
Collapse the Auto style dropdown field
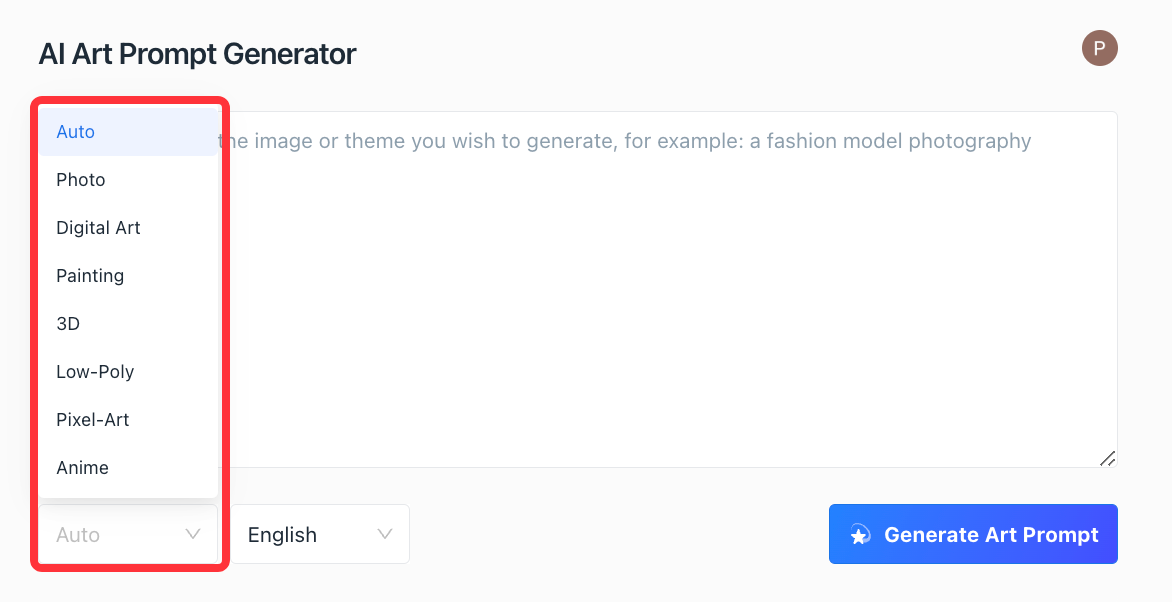pos(128,534)
